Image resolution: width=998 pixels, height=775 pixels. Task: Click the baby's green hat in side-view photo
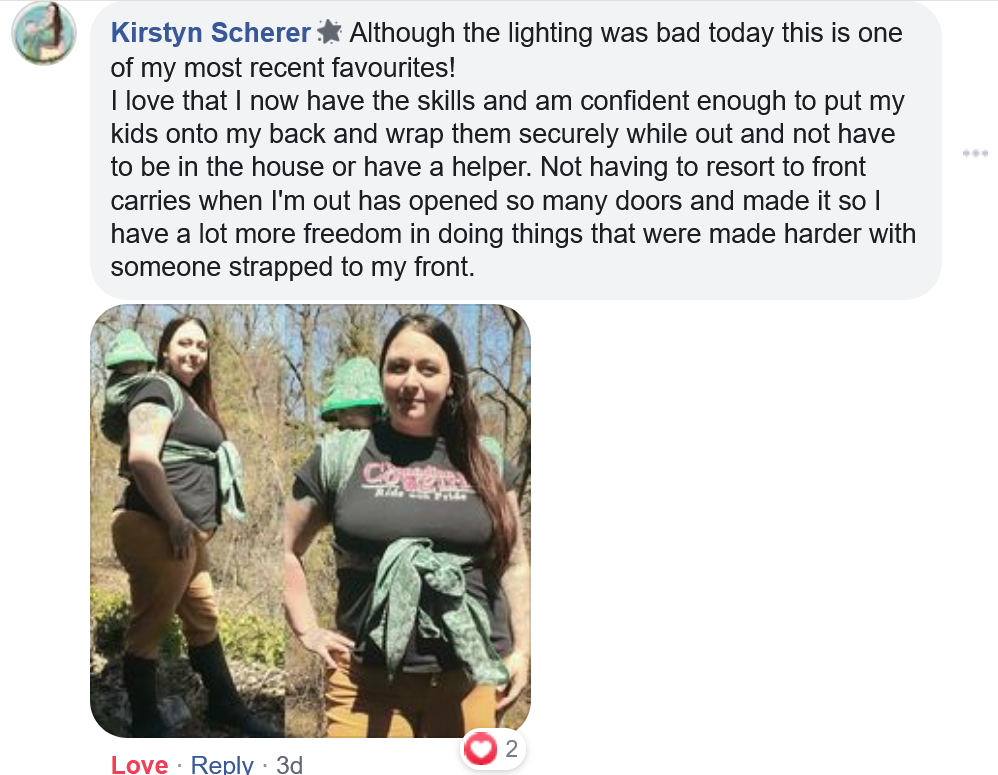coord(129,349)
